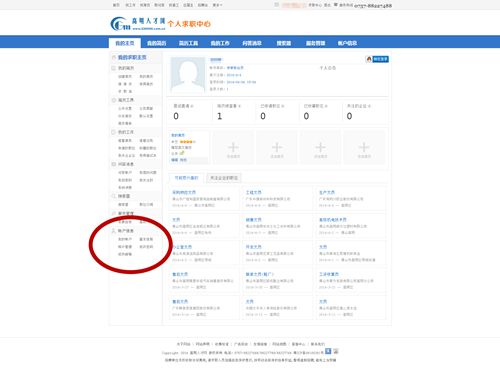This screenshot has height=370, width=500.
Task: Open the 我的求职主页 sidebar heading
Action: 132,57
